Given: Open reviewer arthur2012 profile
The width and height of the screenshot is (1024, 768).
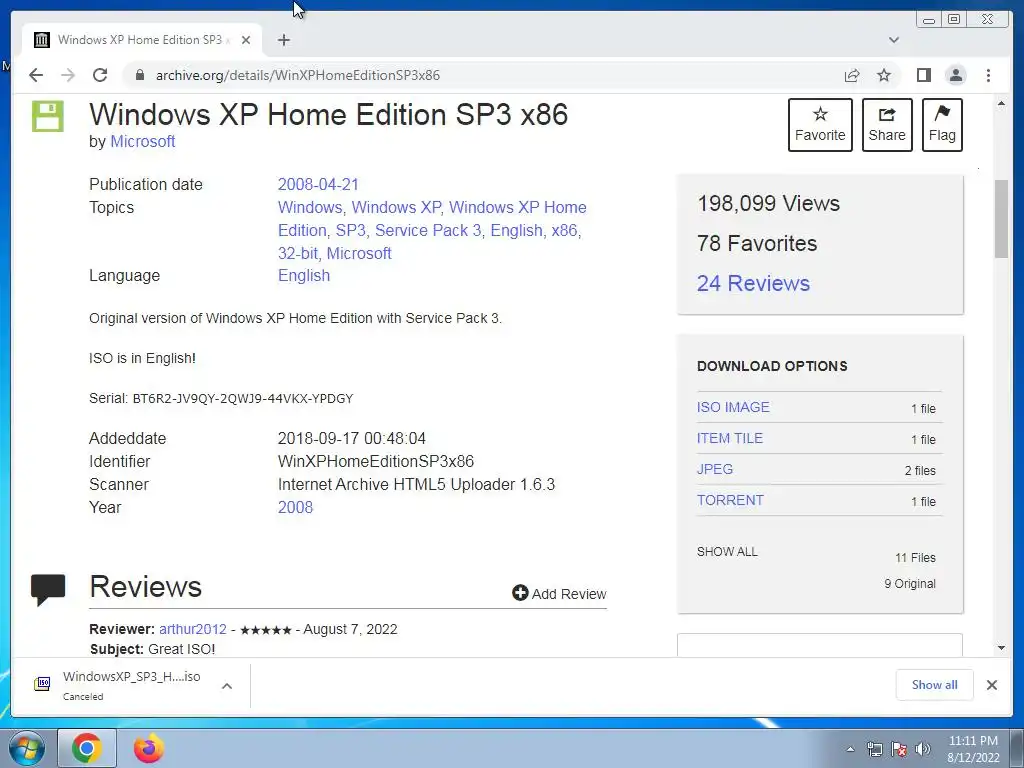Looking at the screenshot, I should click(193, 629).
